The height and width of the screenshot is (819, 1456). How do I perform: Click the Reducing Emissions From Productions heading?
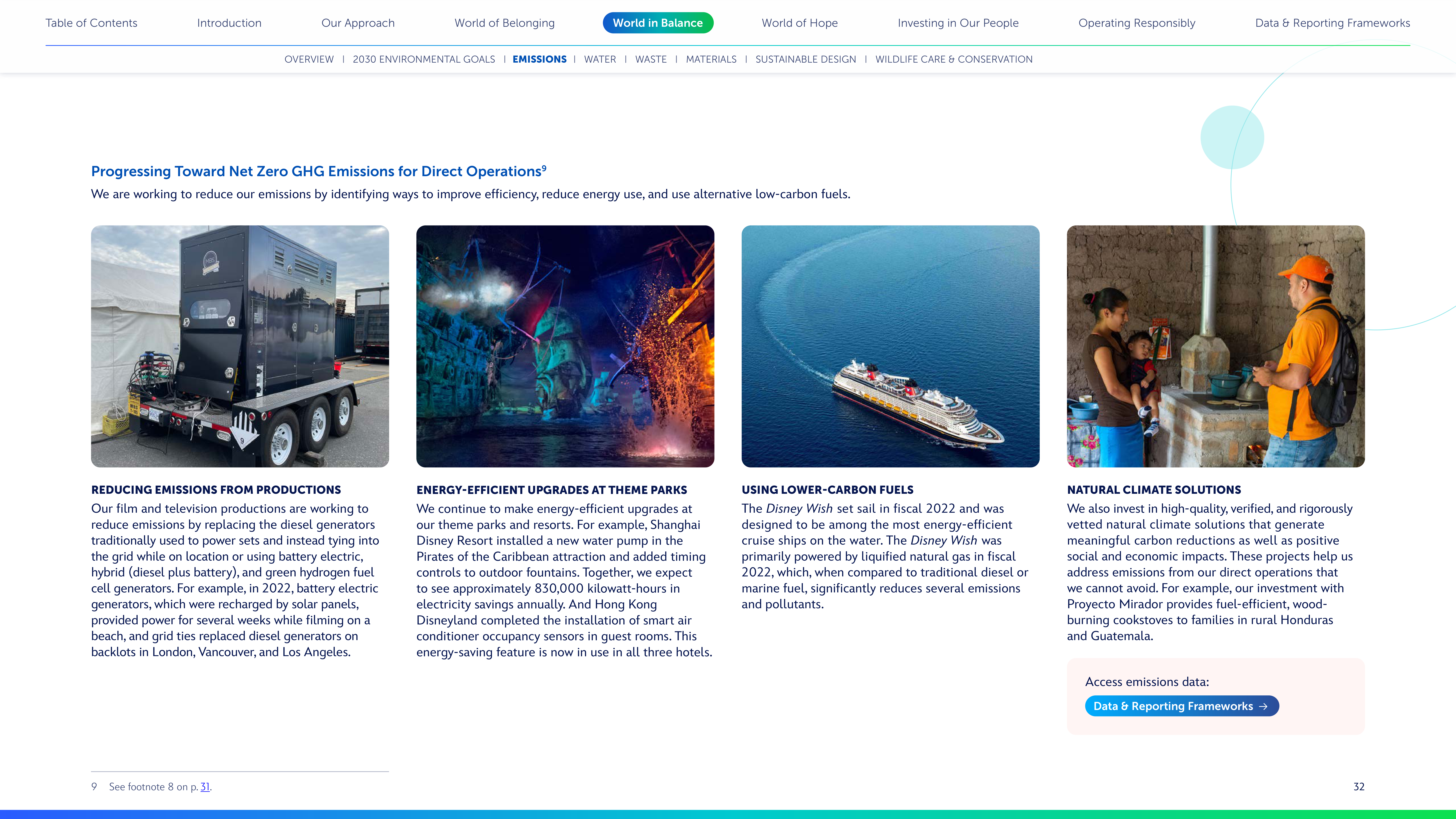coord(216,490)
